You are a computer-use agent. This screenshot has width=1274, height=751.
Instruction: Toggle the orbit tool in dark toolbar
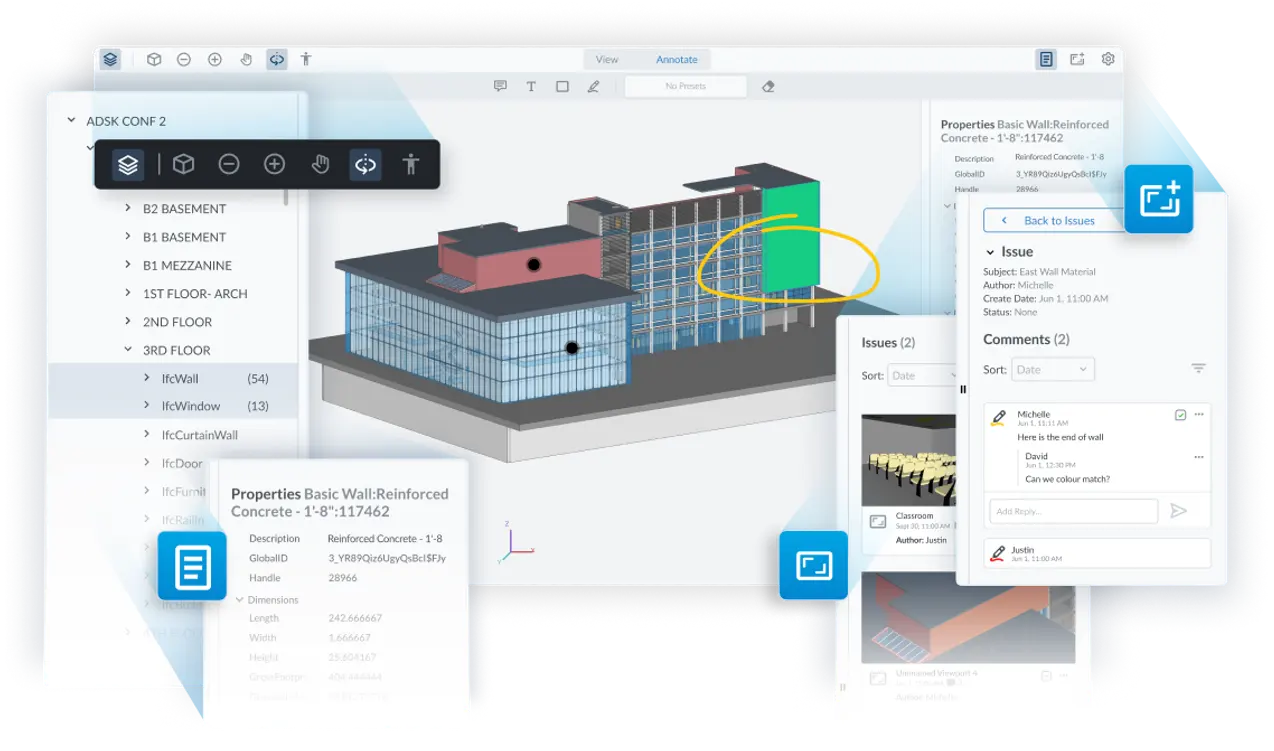click(x=365, y=165)
